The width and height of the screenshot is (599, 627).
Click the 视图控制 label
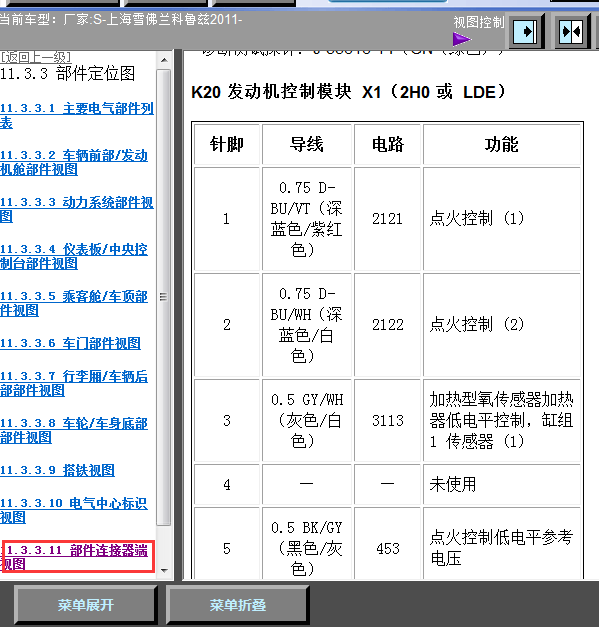[479, 22]
